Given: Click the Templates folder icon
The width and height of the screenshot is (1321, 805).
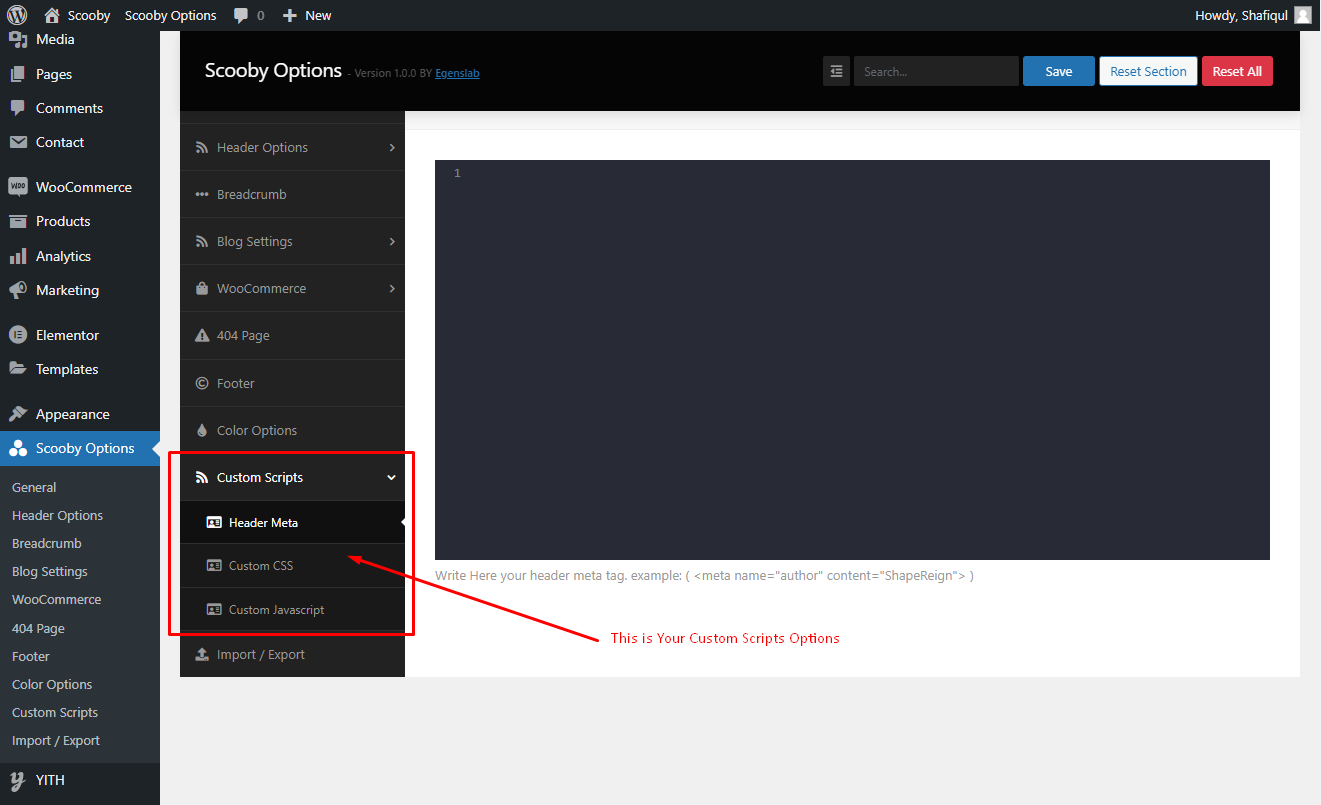Looking at the screenshot, I should coord(18,369).
